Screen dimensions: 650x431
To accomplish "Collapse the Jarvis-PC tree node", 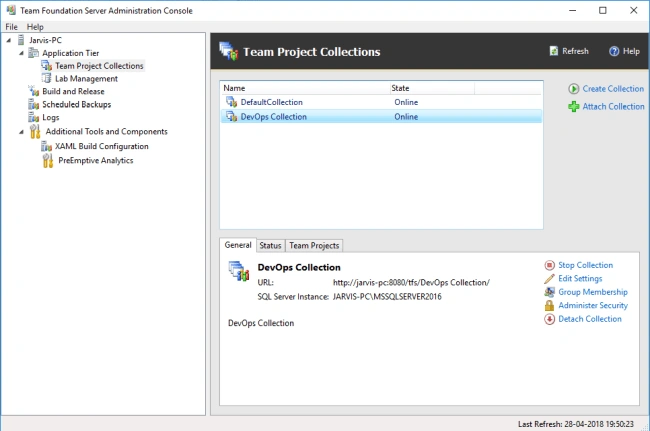I will click(8, 40).
